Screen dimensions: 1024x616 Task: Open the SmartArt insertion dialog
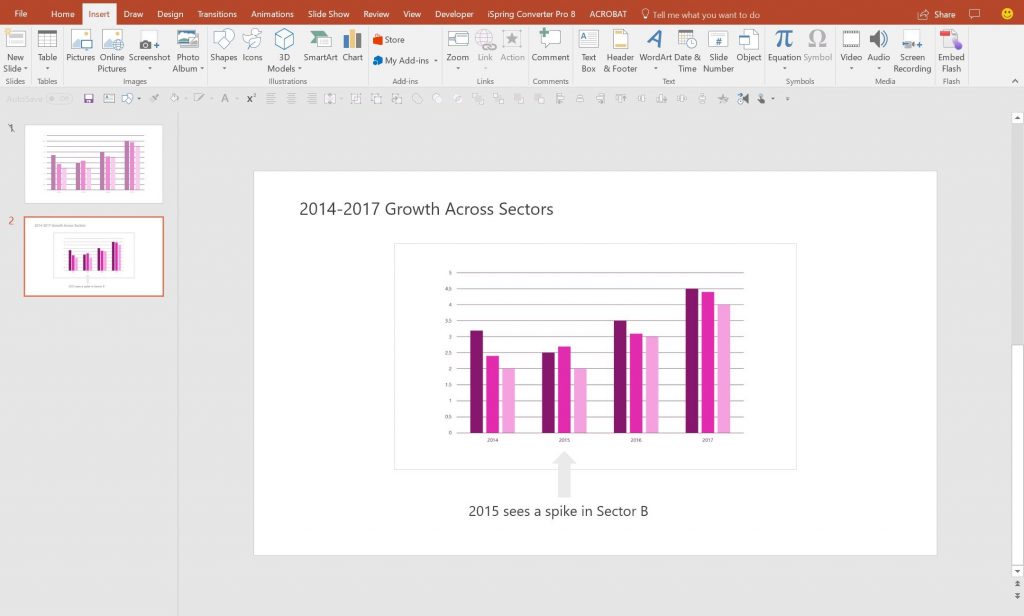(x=320, y=47)
